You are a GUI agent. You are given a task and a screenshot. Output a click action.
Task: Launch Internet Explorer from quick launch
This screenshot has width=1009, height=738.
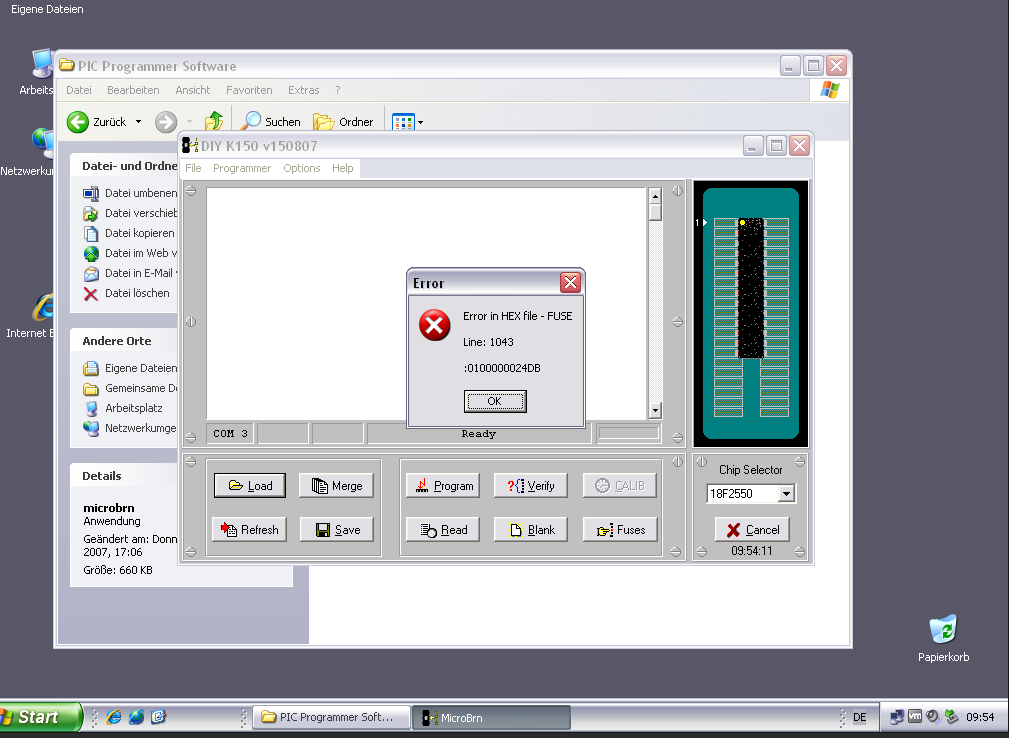(x=114, y=717)
